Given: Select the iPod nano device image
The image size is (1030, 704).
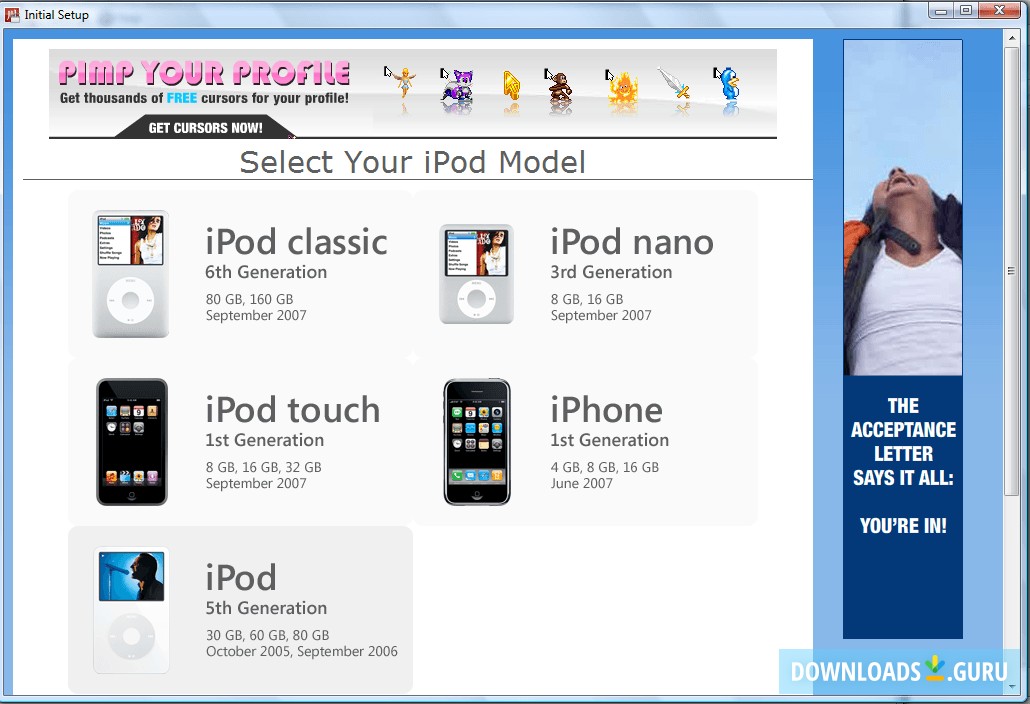Looking at the screenshot, I should click(476, 274).
